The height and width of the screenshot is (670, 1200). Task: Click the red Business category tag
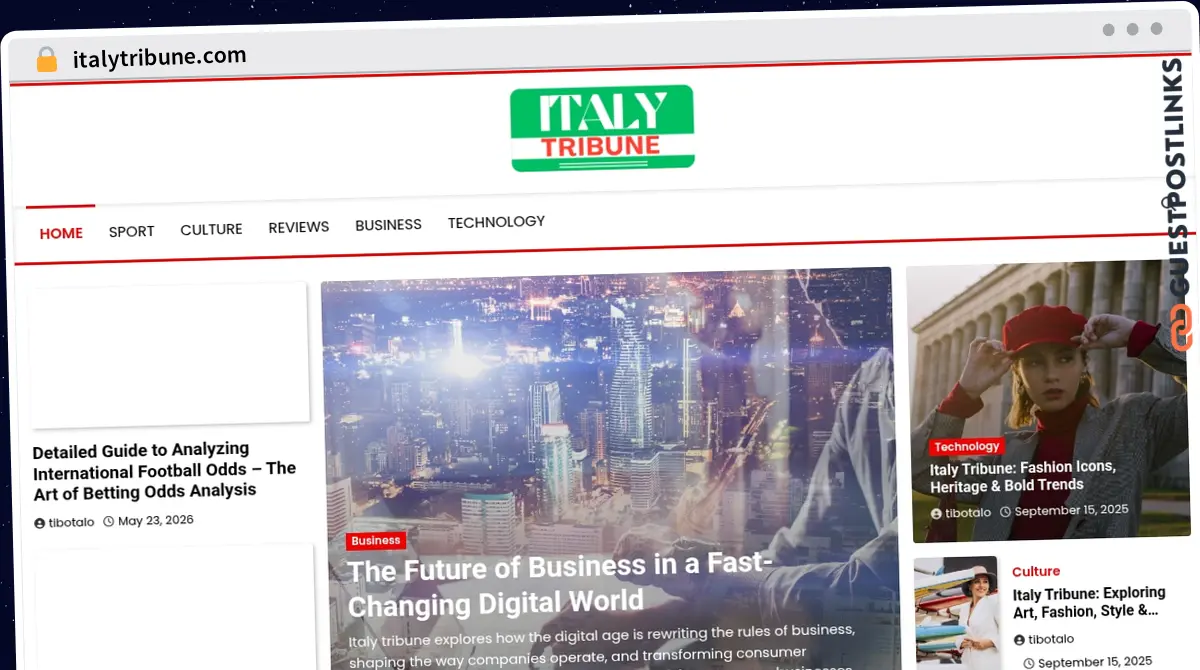coord(376,541)
